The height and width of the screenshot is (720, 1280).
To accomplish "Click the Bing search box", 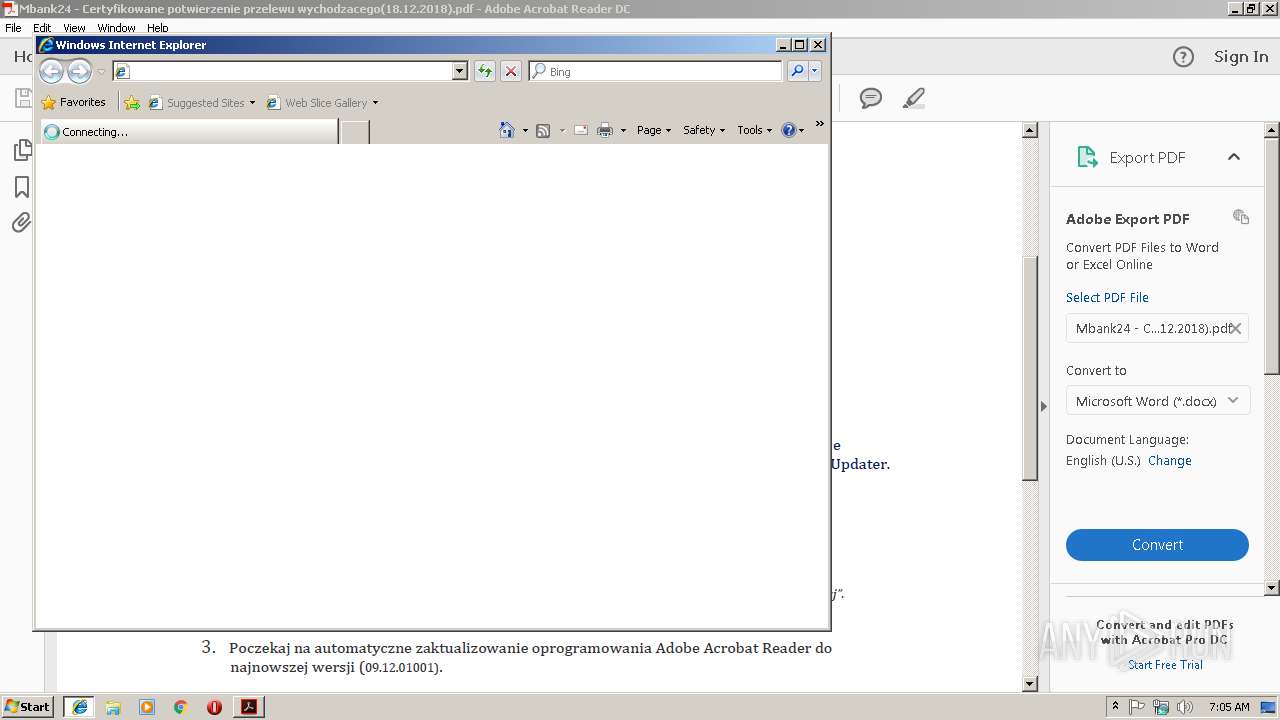I will [656, 71].
